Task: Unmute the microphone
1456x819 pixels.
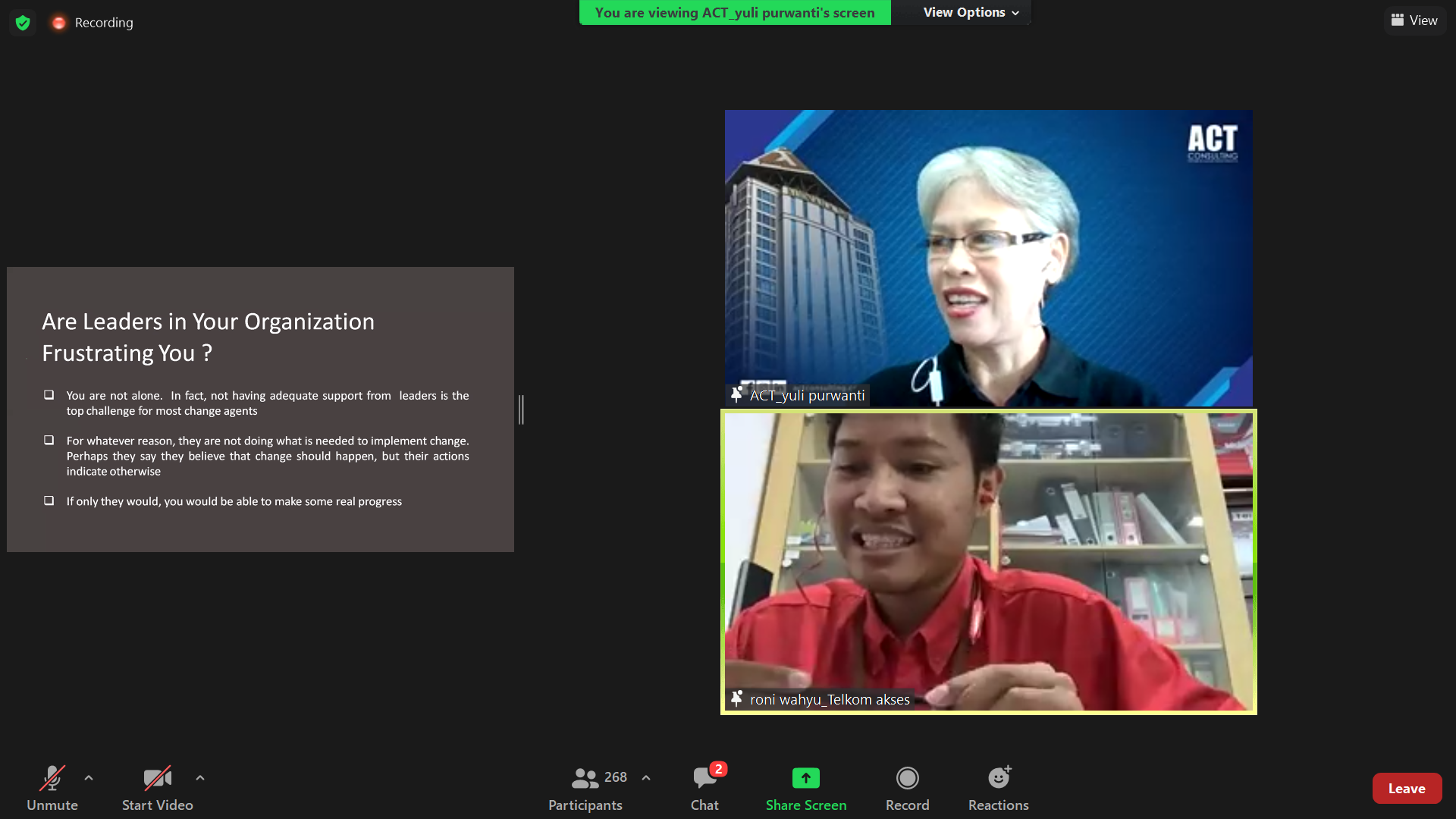Action: click(x=52, y=778)
